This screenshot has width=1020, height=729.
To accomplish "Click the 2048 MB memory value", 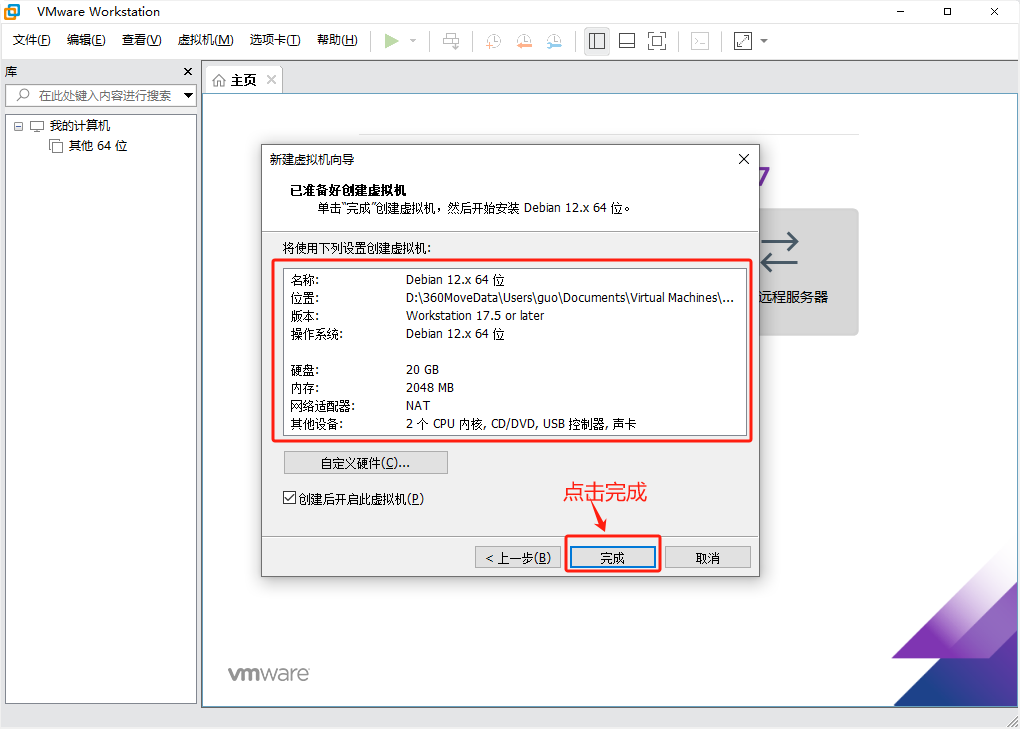I will click(x=430, y=388).
